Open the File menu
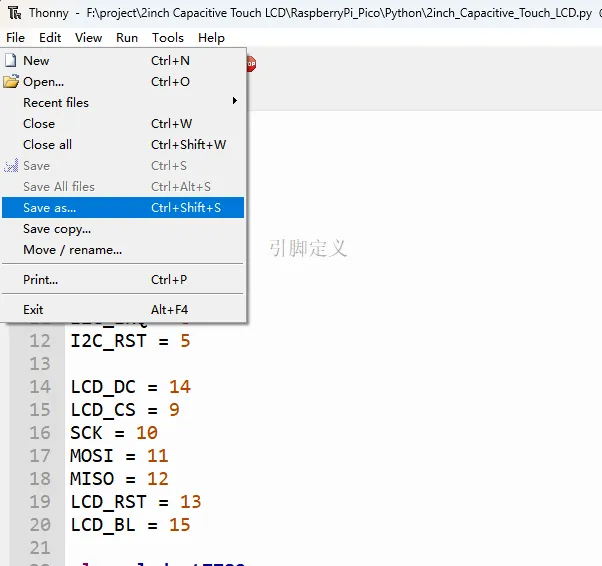This screenshot has height=566, width=602. click(15, 38)
